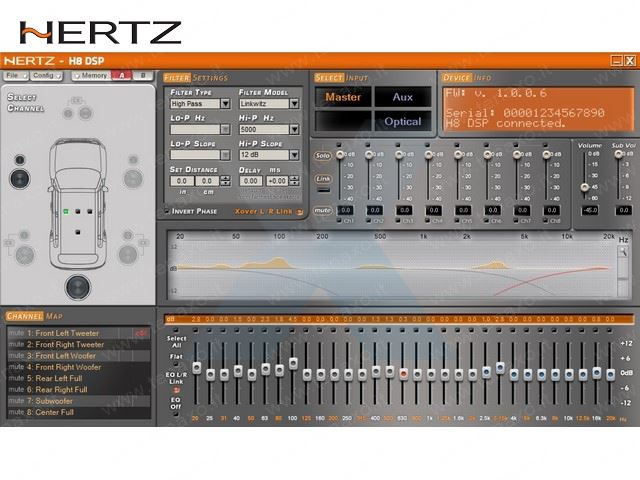
Task: Select the greyed front right tweeter icon
Action: pos(133,160)
